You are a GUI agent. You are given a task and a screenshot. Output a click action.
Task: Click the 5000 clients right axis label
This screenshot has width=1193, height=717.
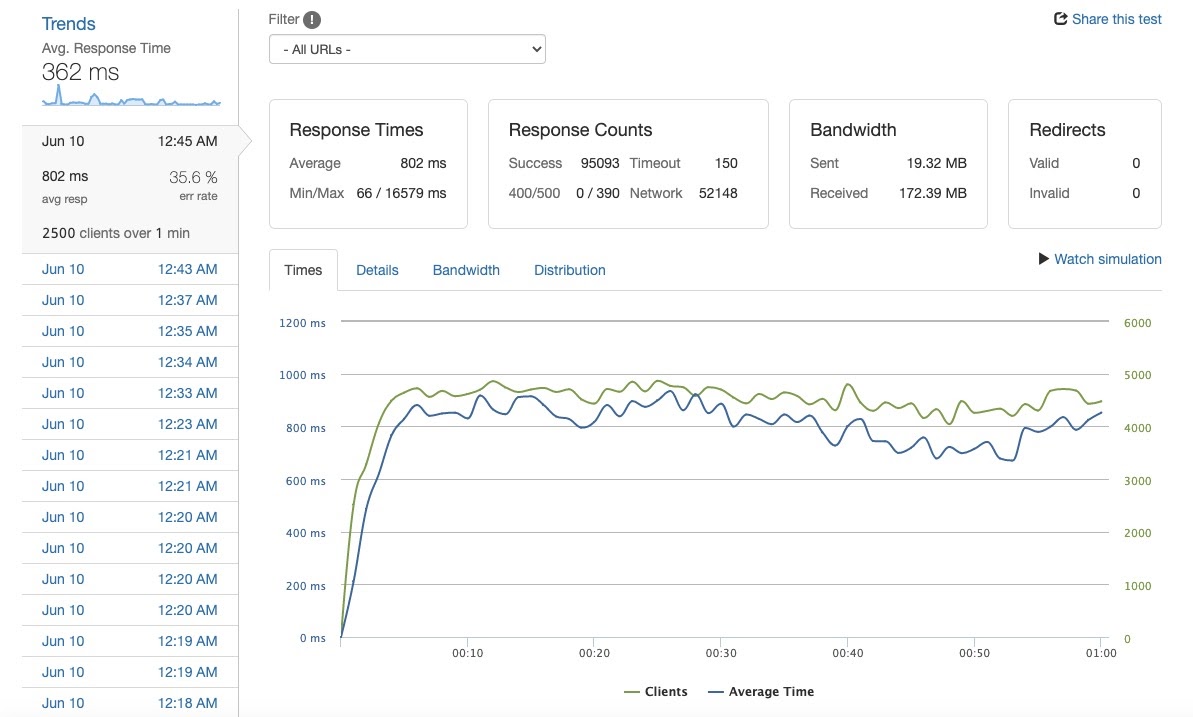pyautogui.click(x=1137, y=374)
